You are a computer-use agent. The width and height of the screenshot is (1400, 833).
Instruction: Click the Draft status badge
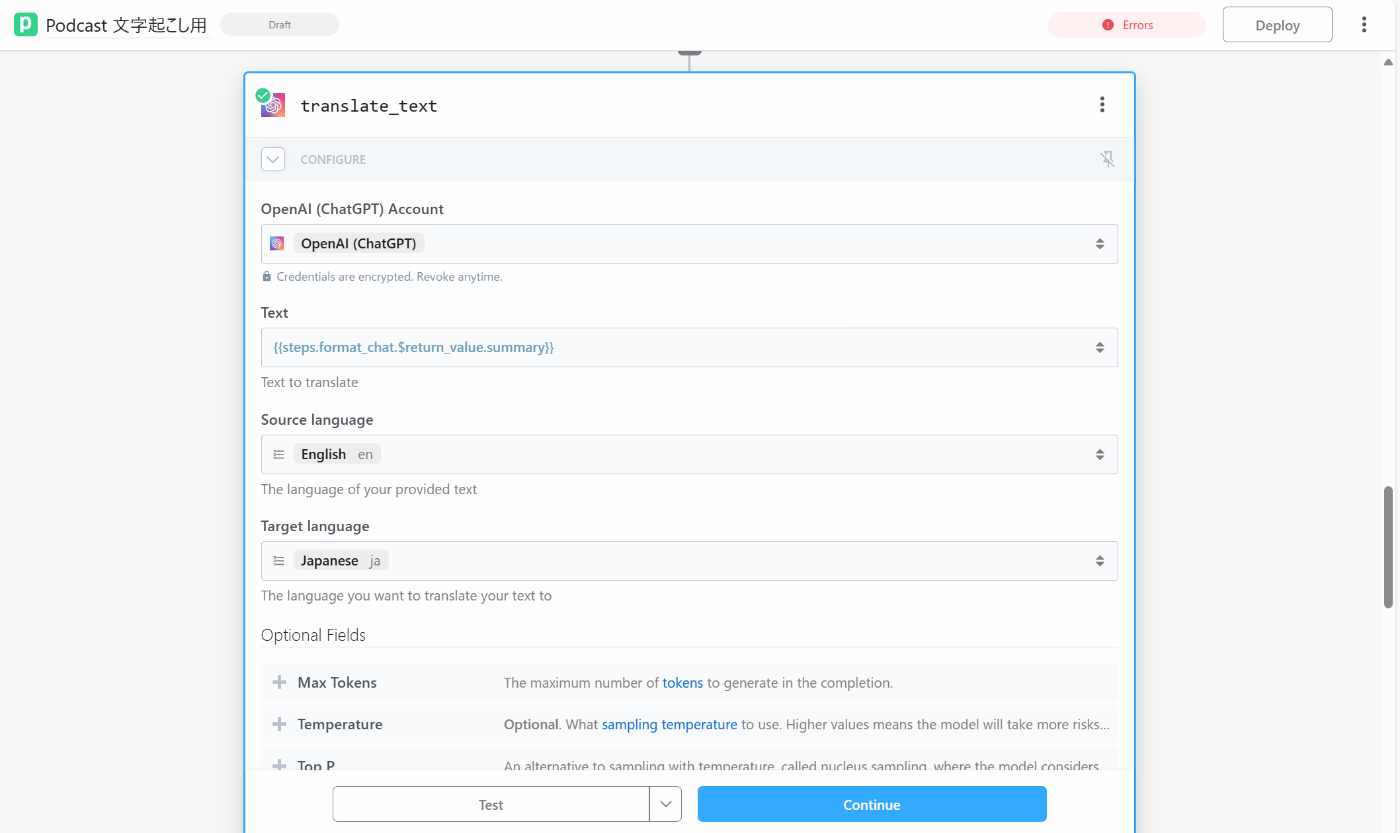tap(280, 25)
